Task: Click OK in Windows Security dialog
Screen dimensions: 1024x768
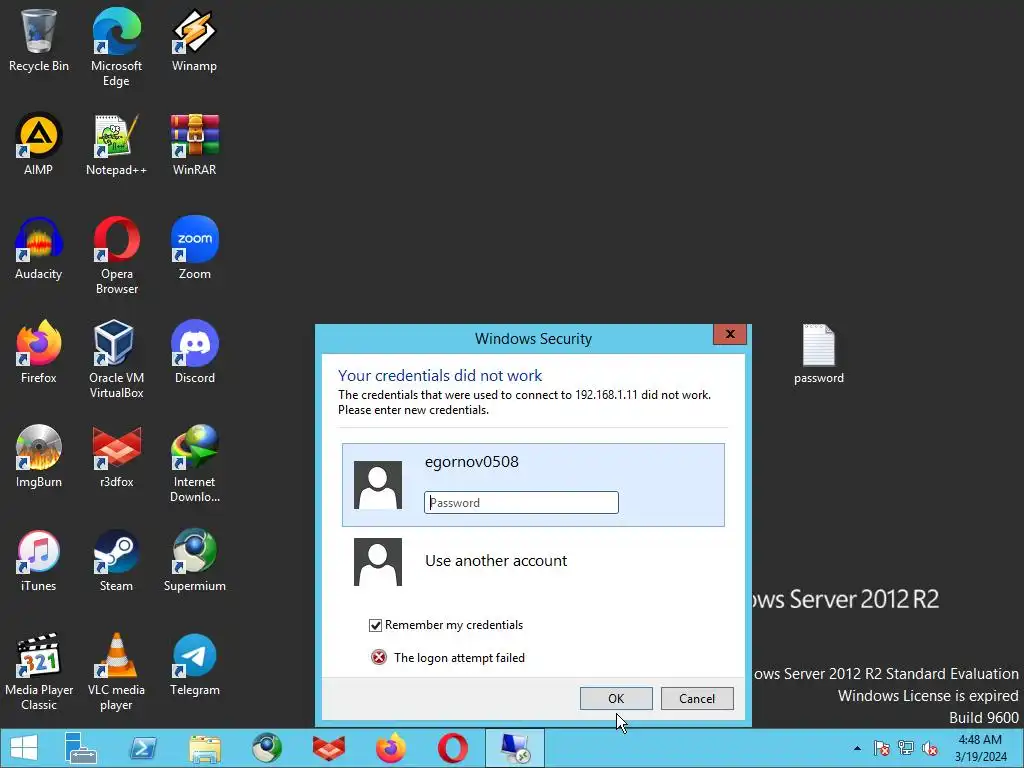Action: [x=616, y=699]
